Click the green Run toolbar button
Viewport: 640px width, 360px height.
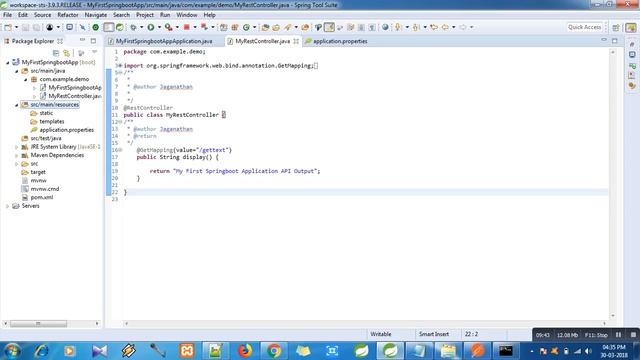click(151, 27)
